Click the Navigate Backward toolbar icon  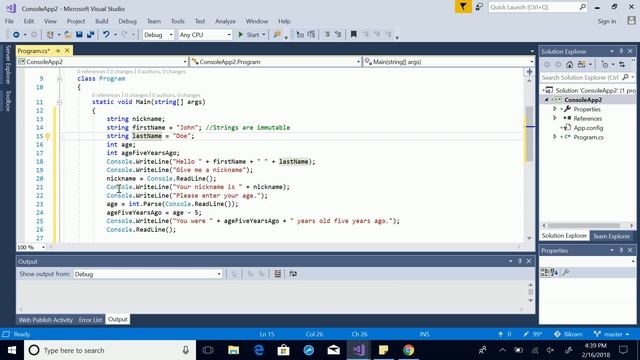point(16,35)
